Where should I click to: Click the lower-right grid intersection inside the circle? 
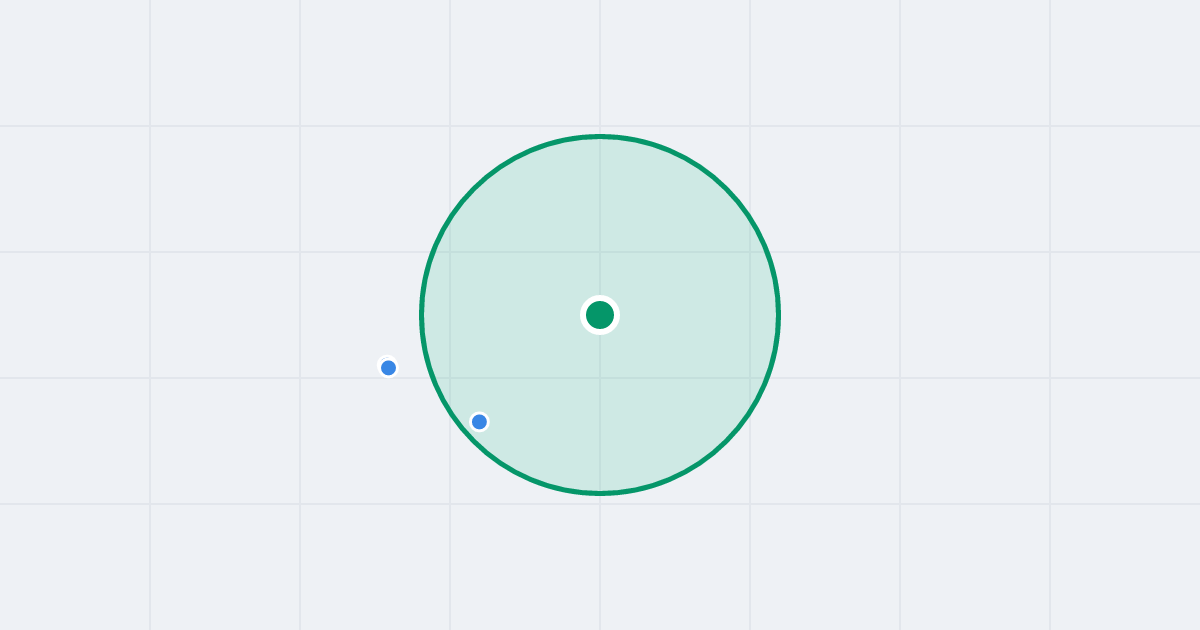[750, 378]
